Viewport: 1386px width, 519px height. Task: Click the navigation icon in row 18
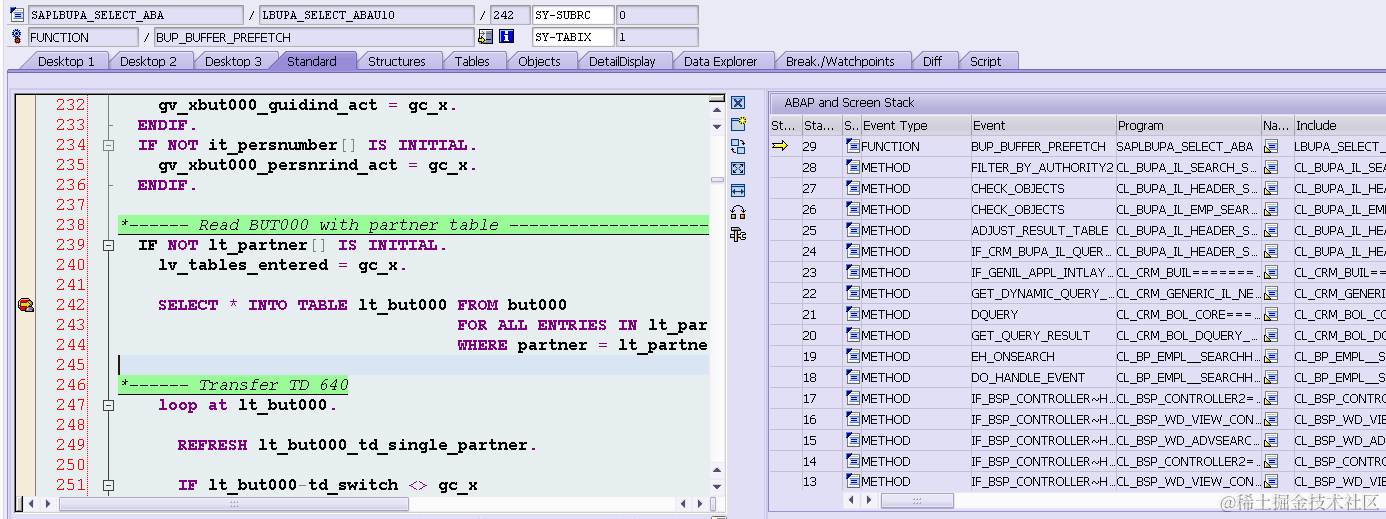(x=1271, y=377)
